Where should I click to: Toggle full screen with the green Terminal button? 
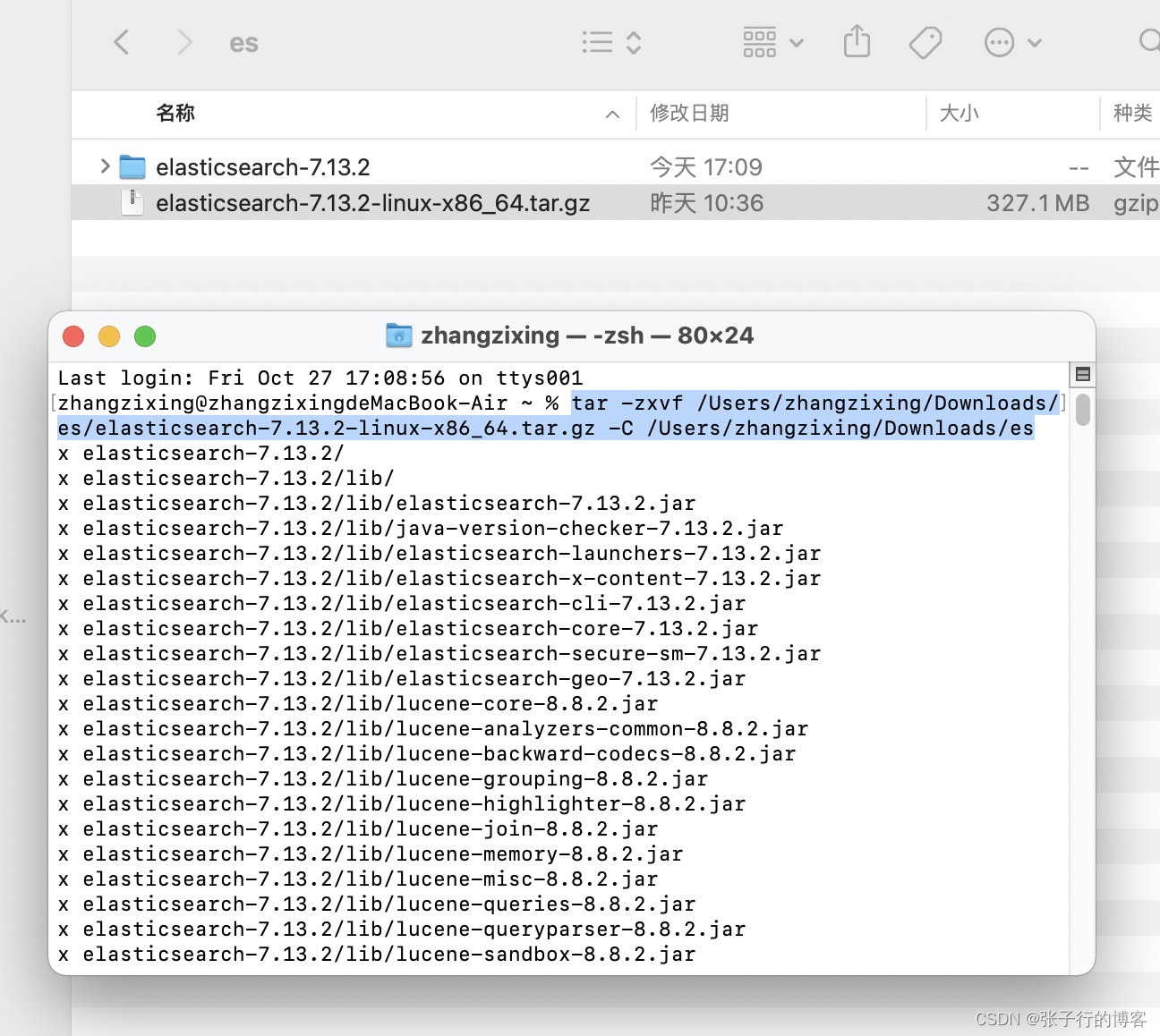click(145, 336)
